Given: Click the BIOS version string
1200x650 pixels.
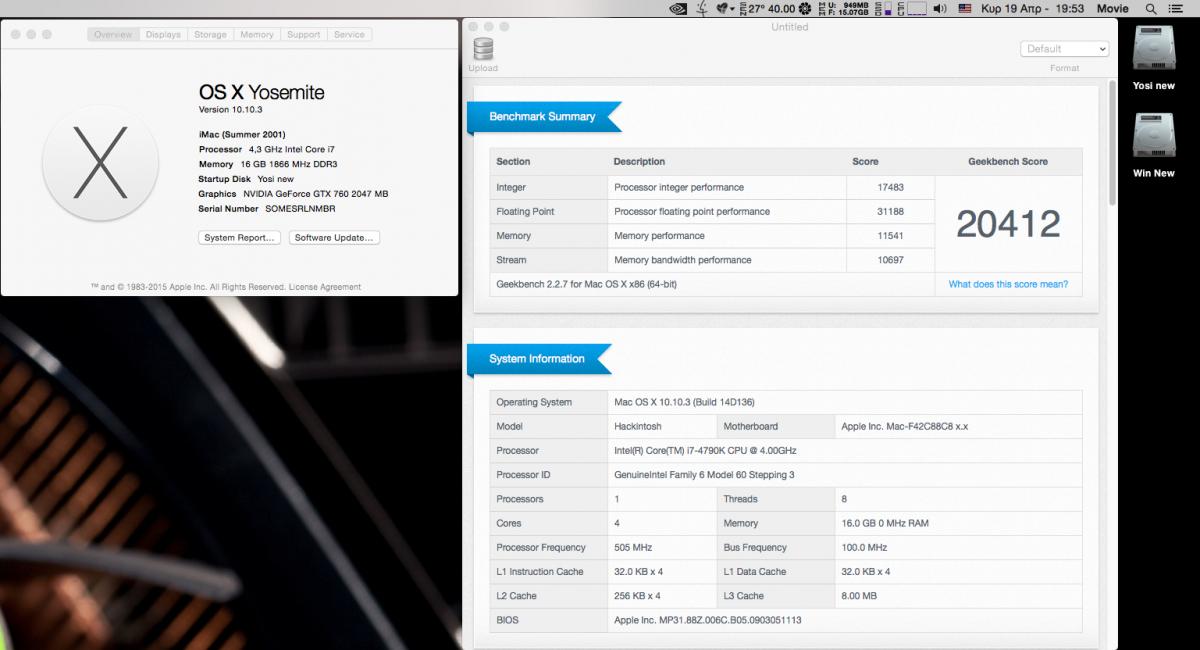Looking at the screenshot, I should (x=708, y=620).
